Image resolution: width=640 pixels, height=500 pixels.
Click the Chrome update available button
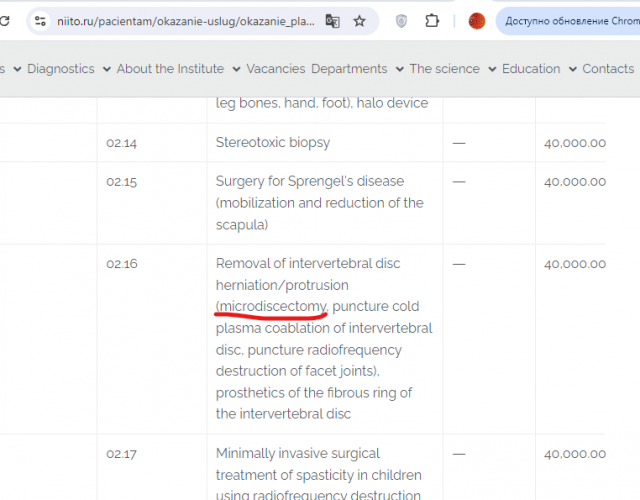click(570, 20)
